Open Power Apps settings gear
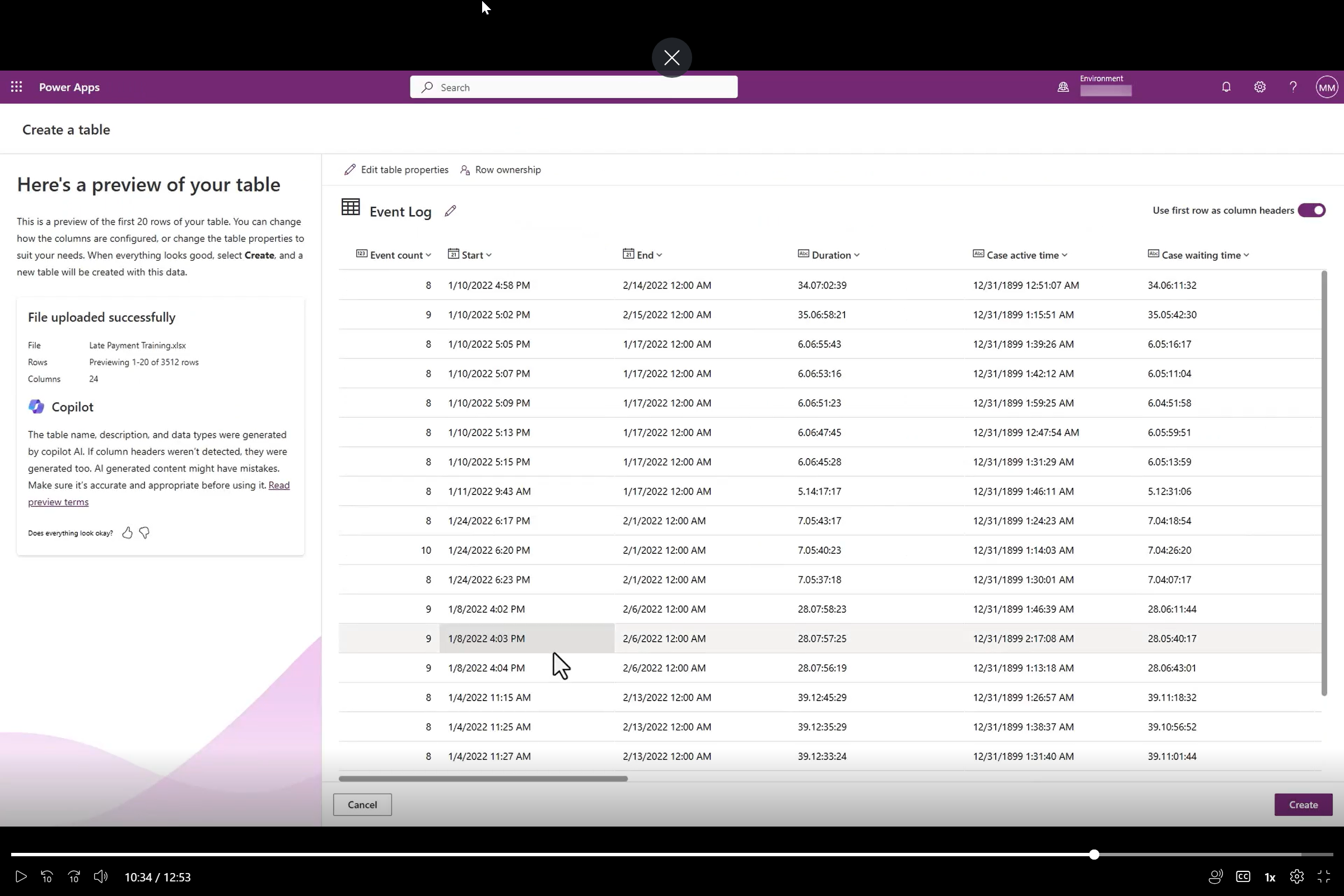The height and width of the screenshot is (896, 1344). click(1259, 87)
